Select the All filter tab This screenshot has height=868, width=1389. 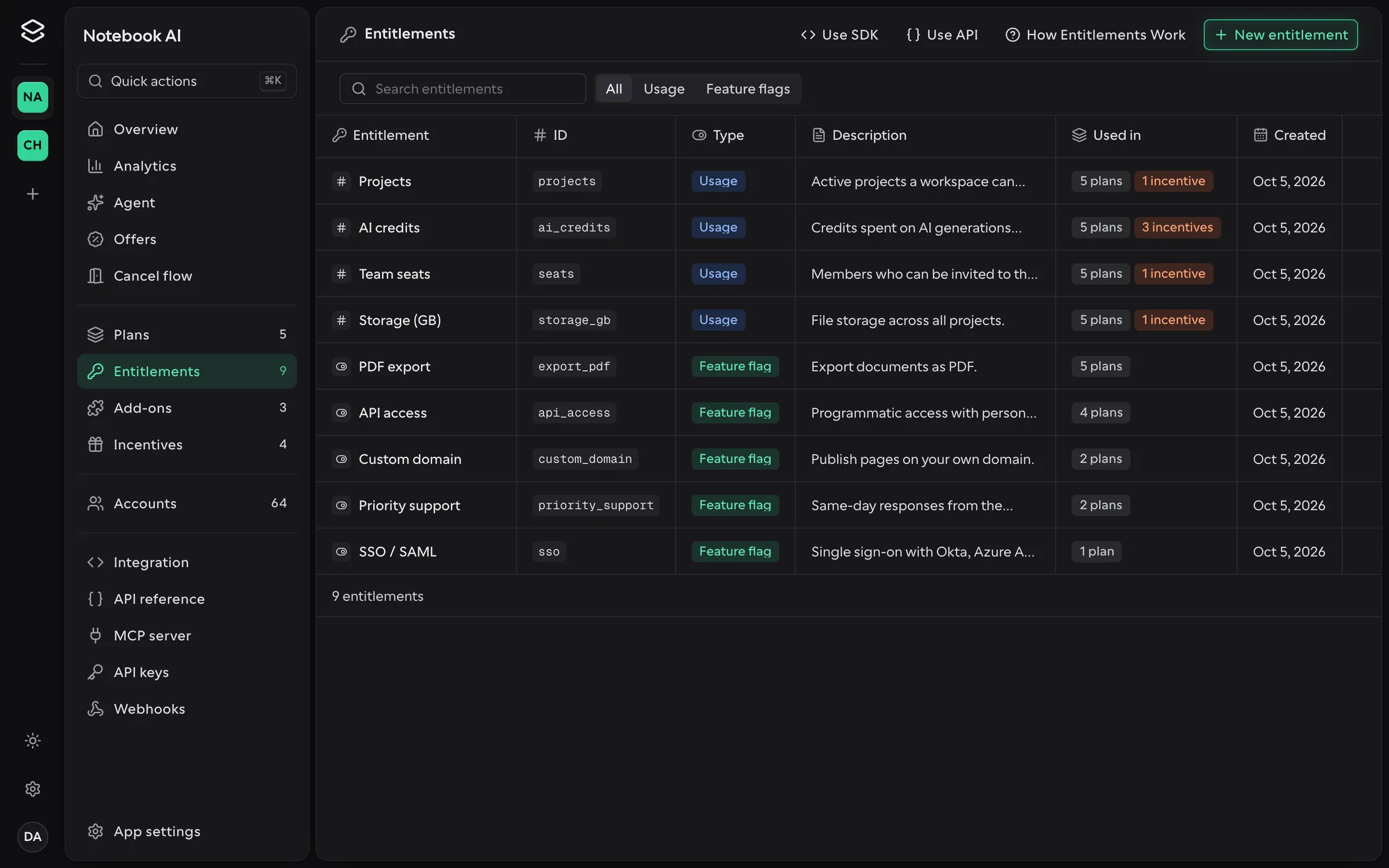point(614,89)
